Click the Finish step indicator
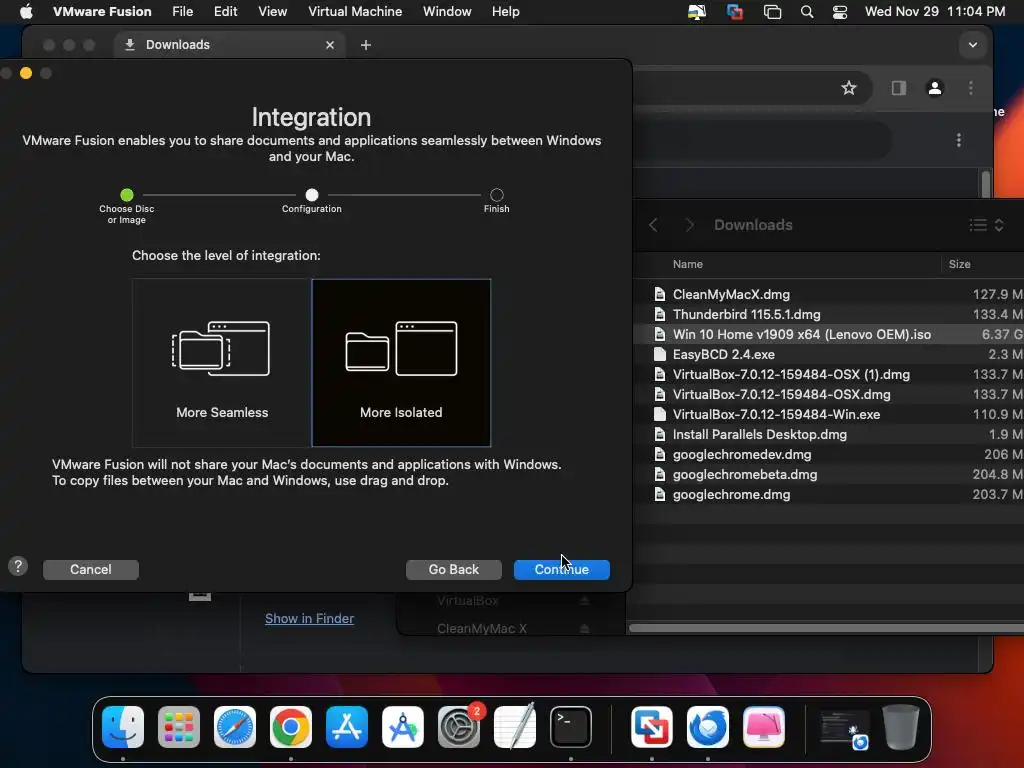The image size is (1024, 768). (497, 195)
